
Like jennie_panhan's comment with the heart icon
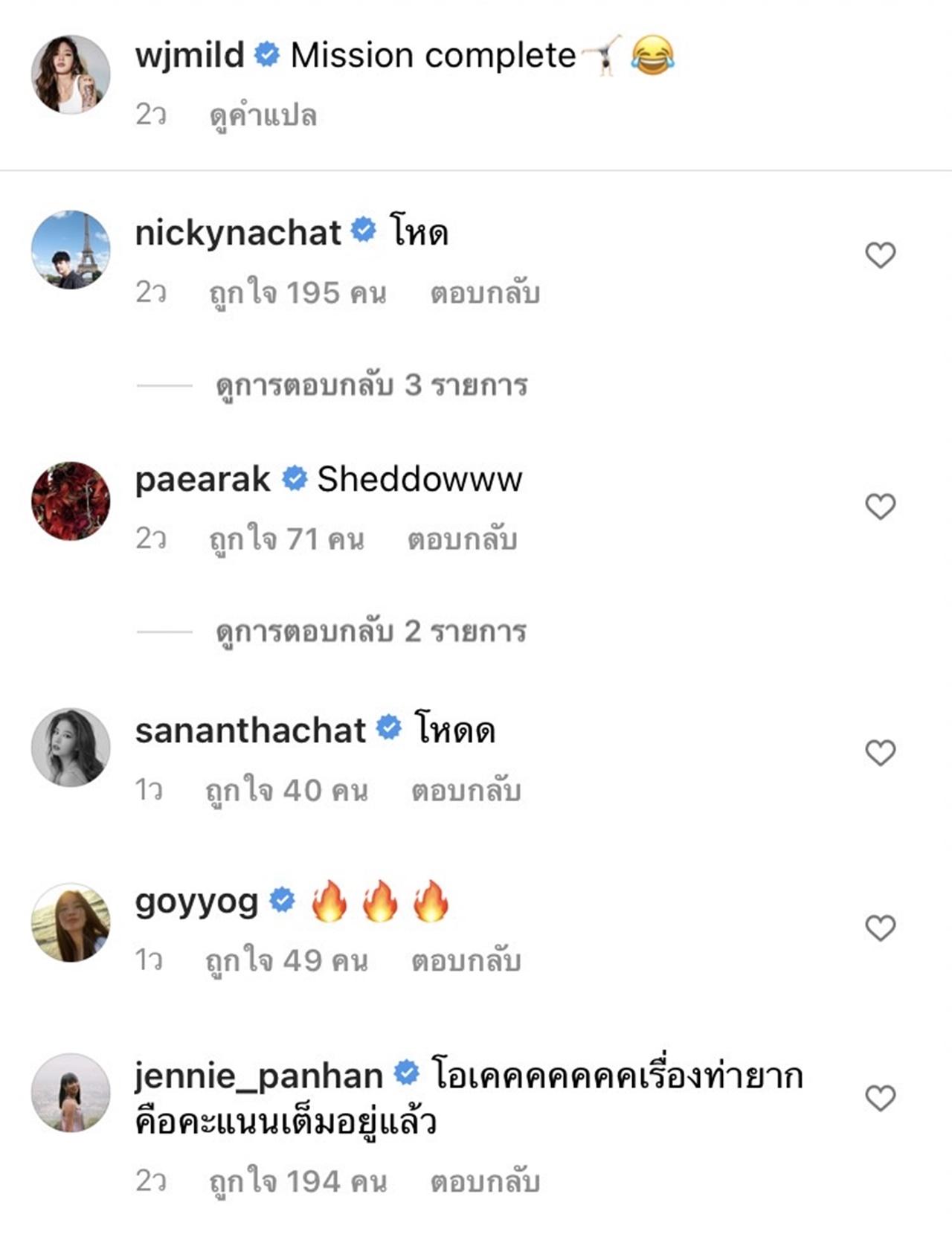[880, 1099]
